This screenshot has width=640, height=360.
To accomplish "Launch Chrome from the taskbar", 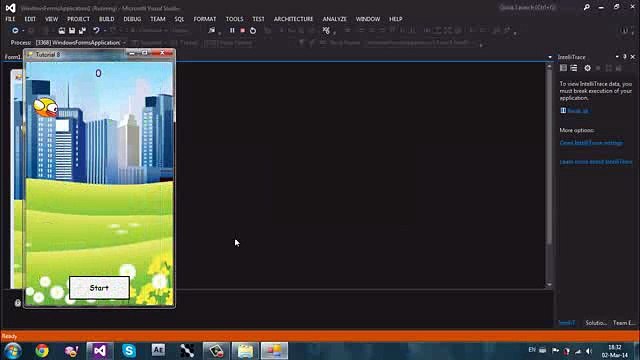I will coord(42,351).
